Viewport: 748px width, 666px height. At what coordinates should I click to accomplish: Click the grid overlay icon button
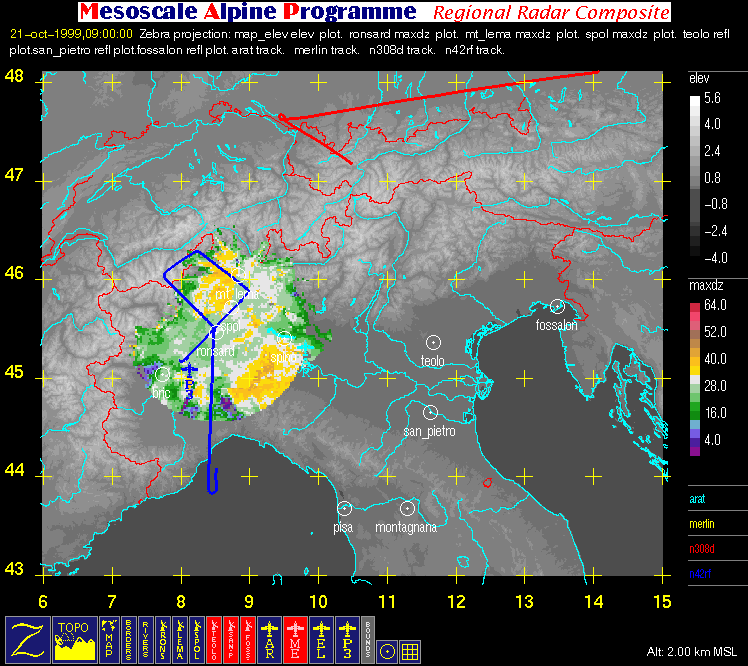click(410, 651)
